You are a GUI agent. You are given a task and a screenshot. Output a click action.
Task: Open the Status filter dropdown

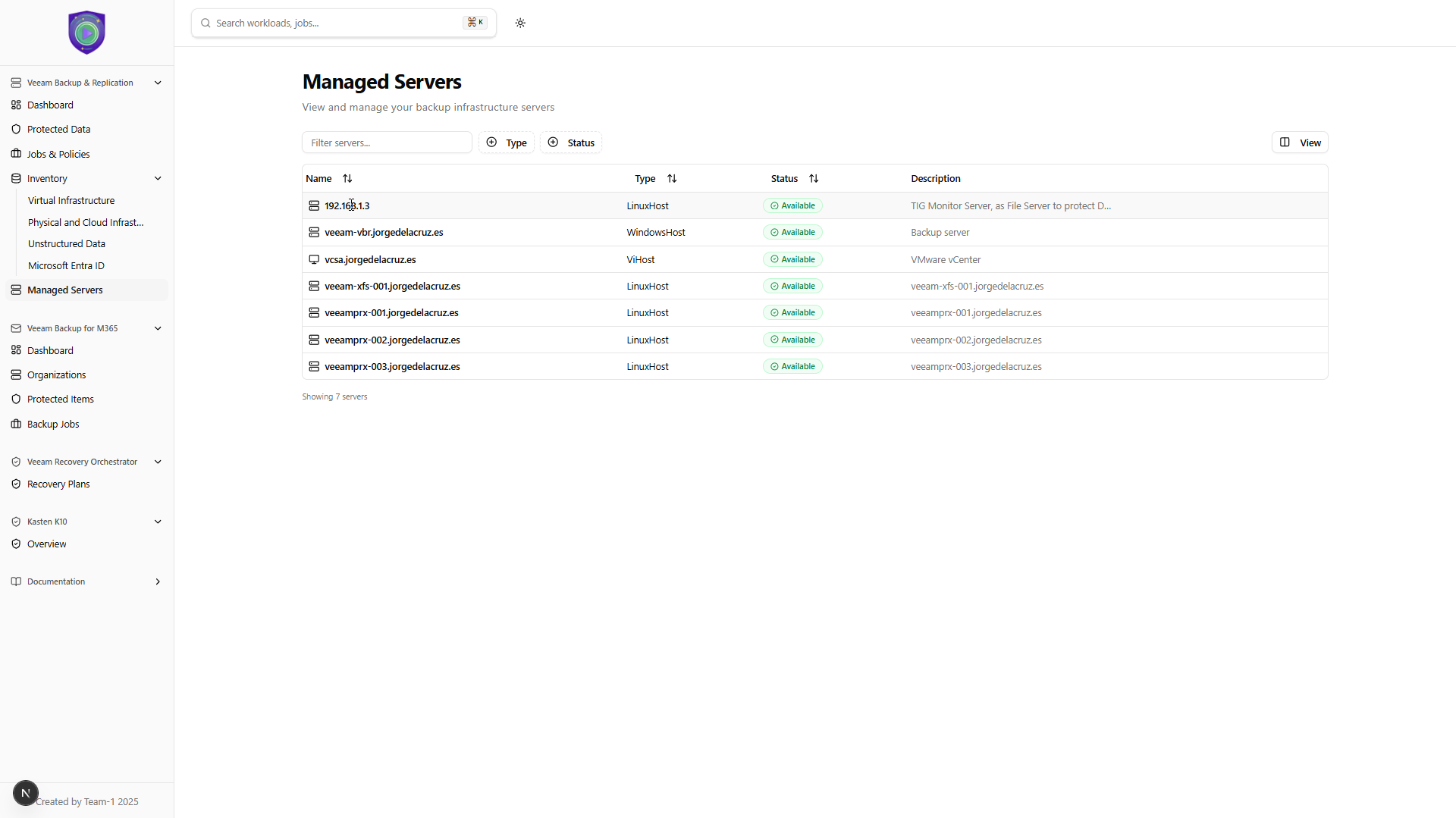[571, 143]
